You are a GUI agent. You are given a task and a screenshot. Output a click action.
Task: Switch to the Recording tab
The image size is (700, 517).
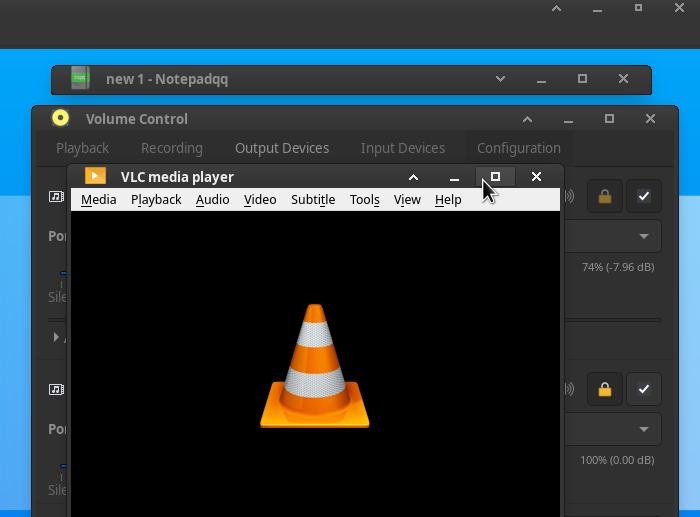[172, 148]
